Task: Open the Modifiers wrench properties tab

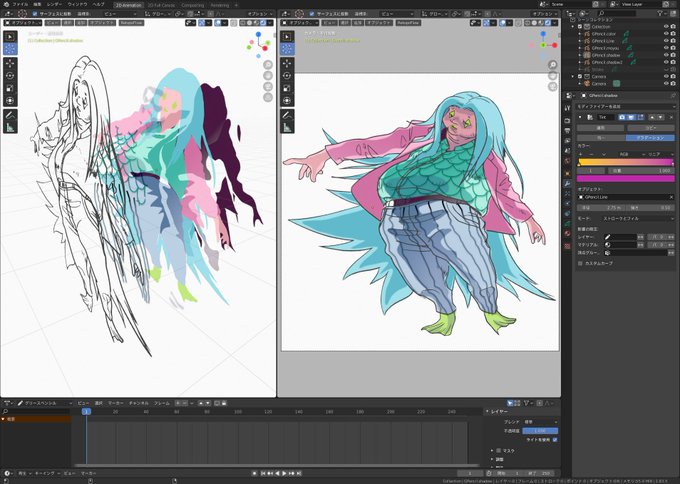Action: click(567, 184)
